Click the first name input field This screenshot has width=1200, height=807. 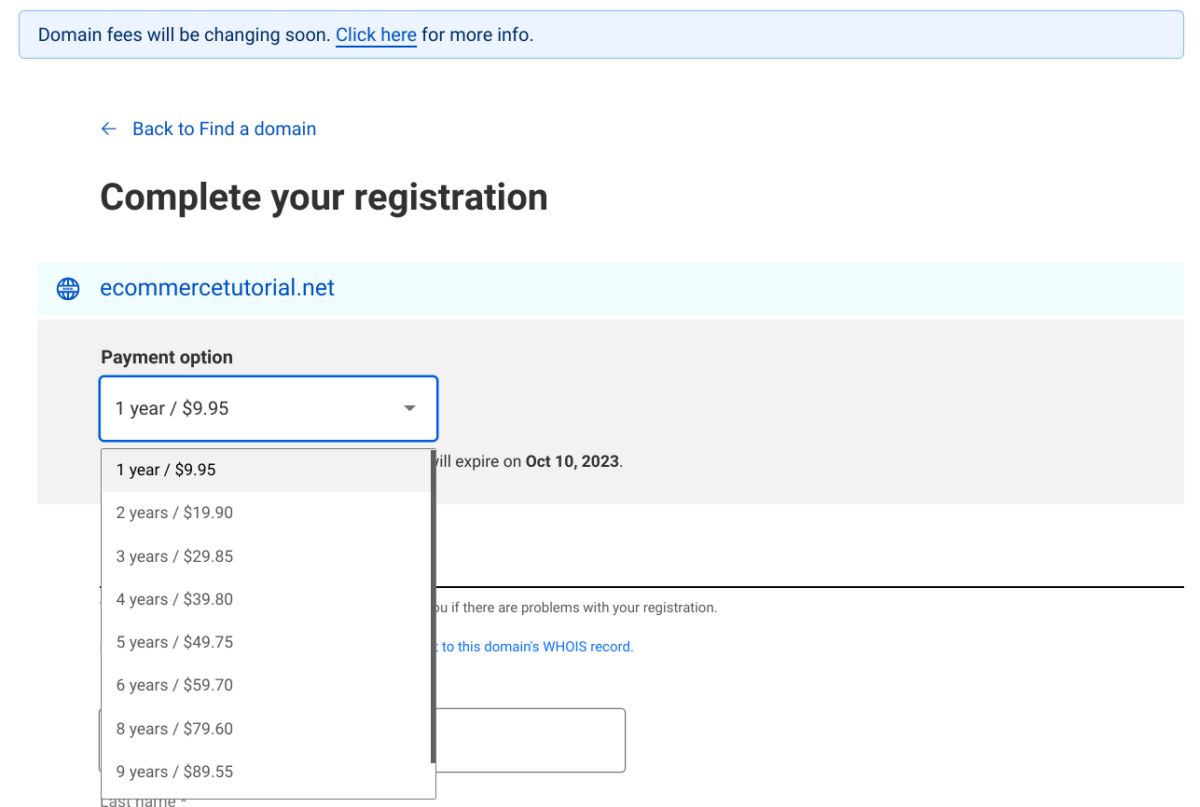tap(530, 740)
